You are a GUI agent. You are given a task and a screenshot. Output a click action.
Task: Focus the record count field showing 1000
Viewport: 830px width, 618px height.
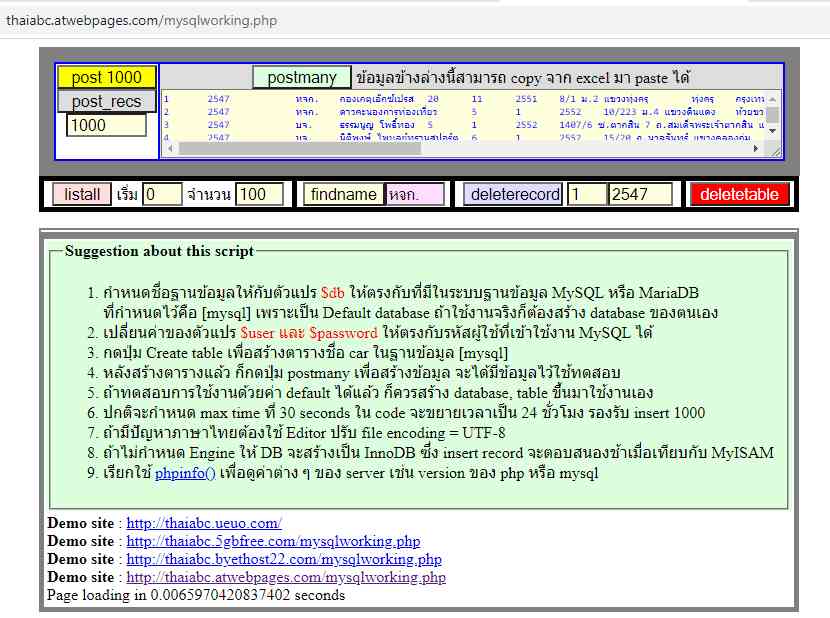click(x=106, y=125)
